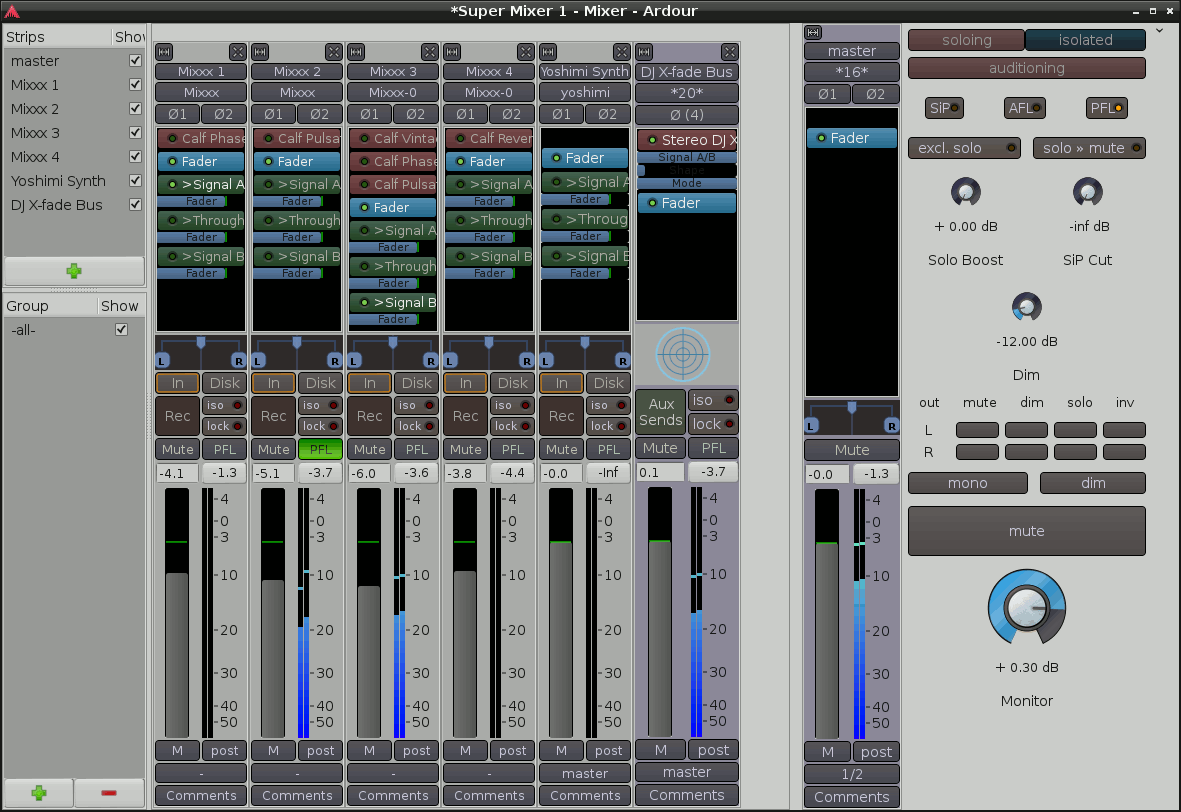Toggle PFL on Mixxx 2 strip
Screen dimensions: 1181x812
[x=320, y=449]
